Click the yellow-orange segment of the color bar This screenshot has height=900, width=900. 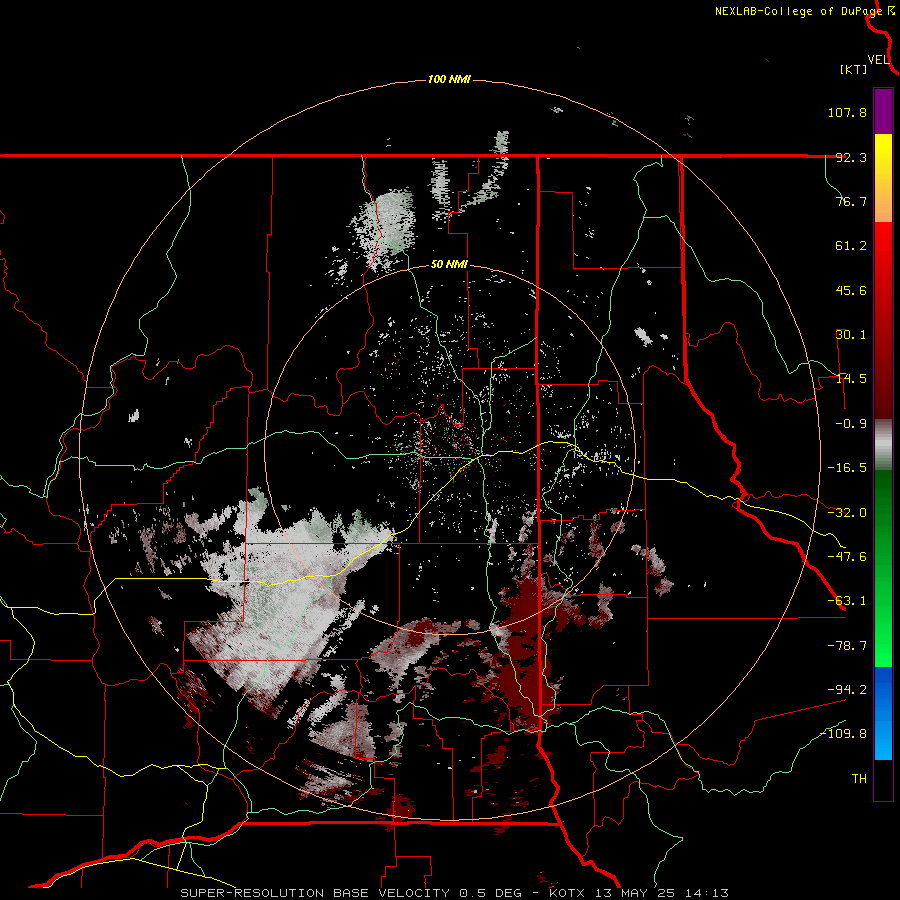pos(883,178)
